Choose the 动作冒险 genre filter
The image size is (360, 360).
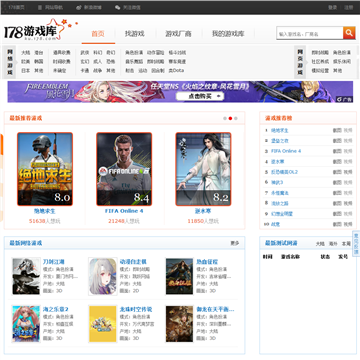pyautogui.click(x=156, y=53)
